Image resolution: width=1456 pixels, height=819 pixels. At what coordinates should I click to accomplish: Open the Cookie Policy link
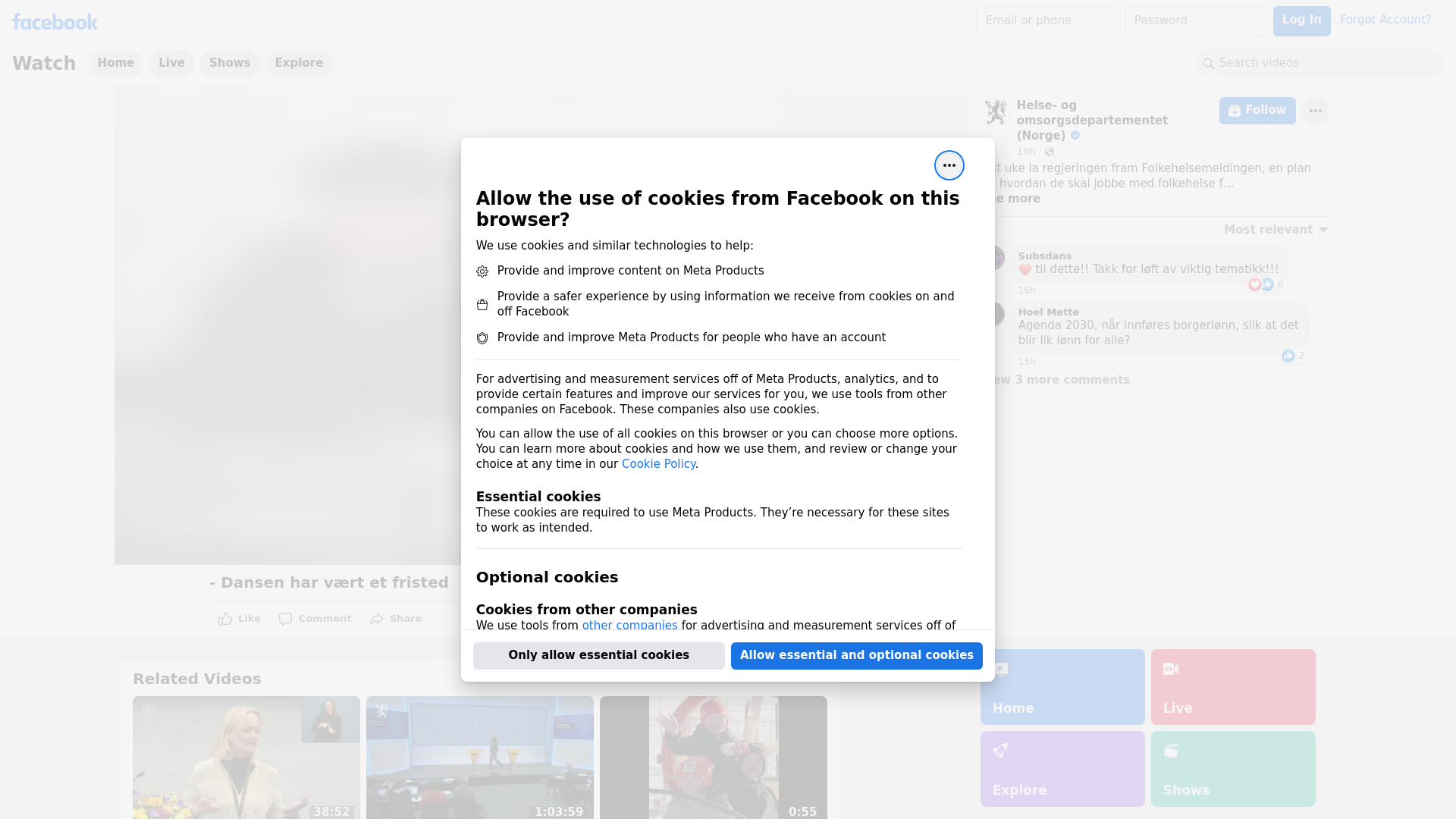tap(658, 464)
